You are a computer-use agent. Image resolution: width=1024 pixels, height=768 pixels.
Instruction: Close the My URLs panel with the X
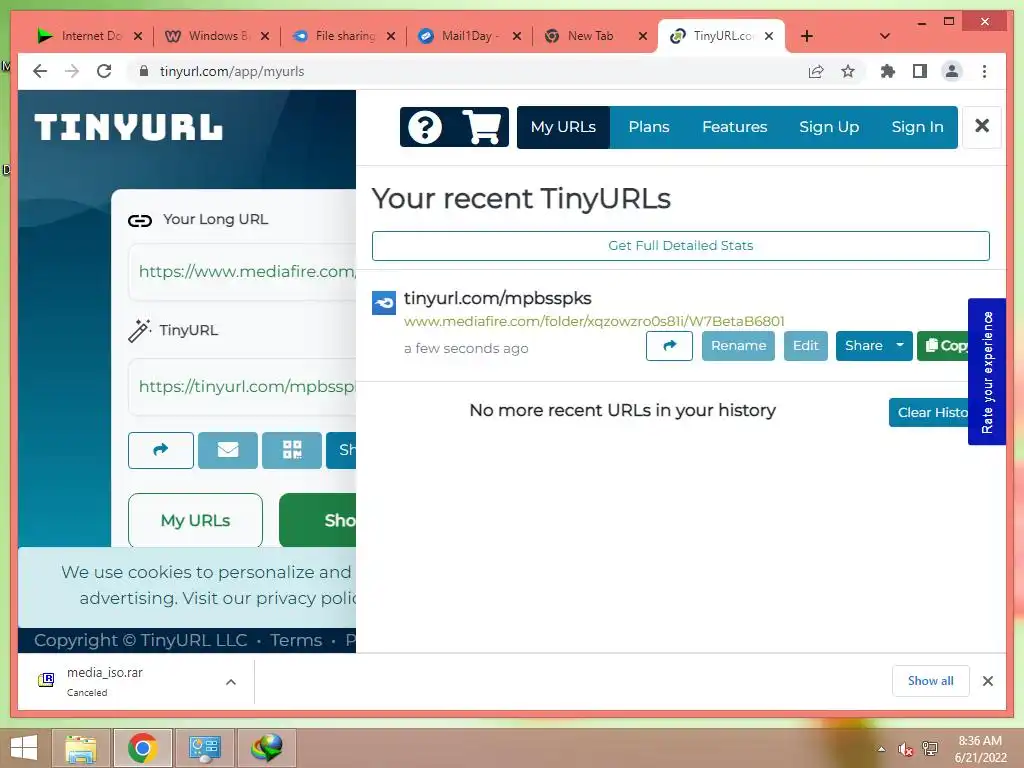[982, 126]
